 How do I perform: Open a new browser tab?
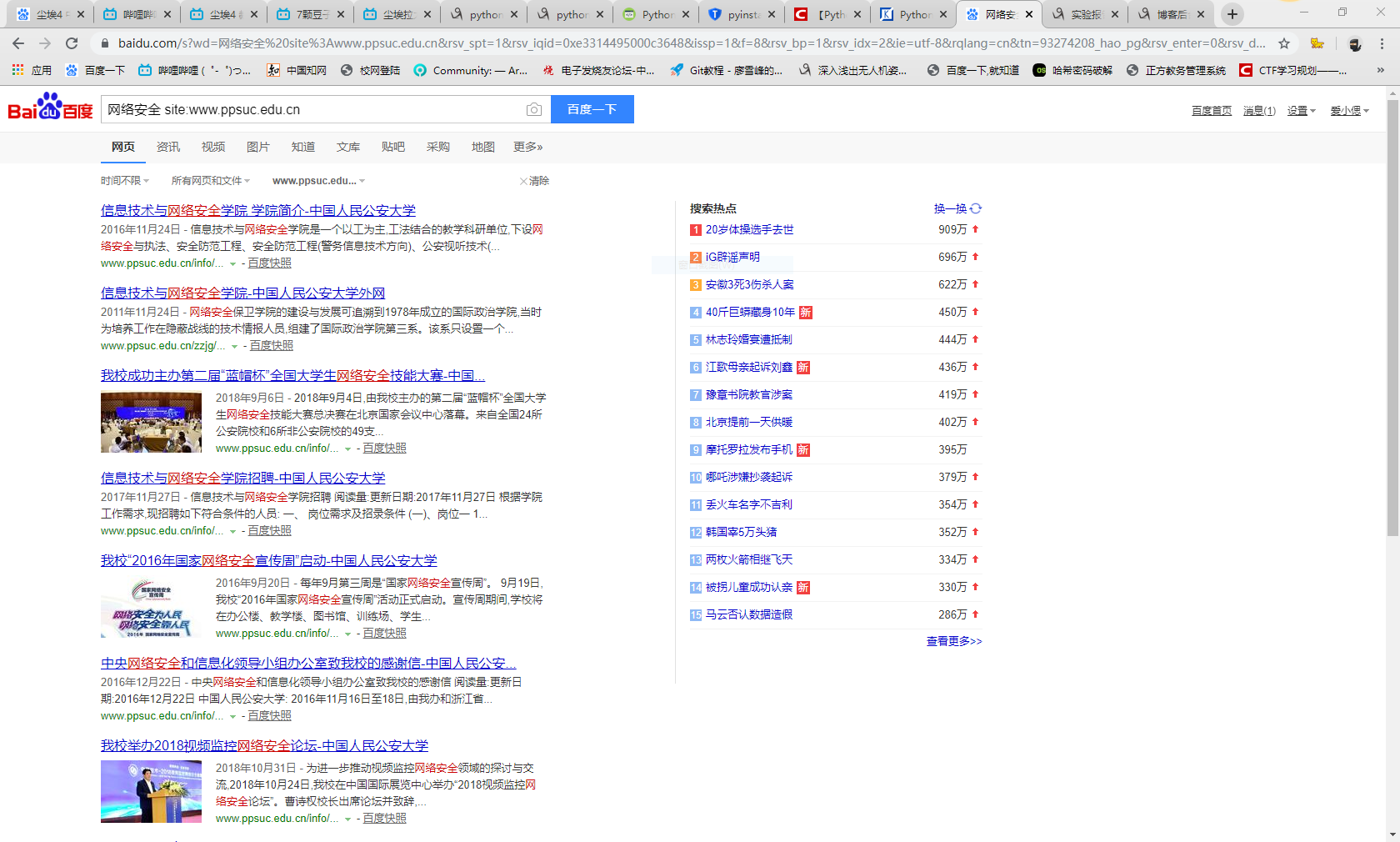pos(1232,14)
